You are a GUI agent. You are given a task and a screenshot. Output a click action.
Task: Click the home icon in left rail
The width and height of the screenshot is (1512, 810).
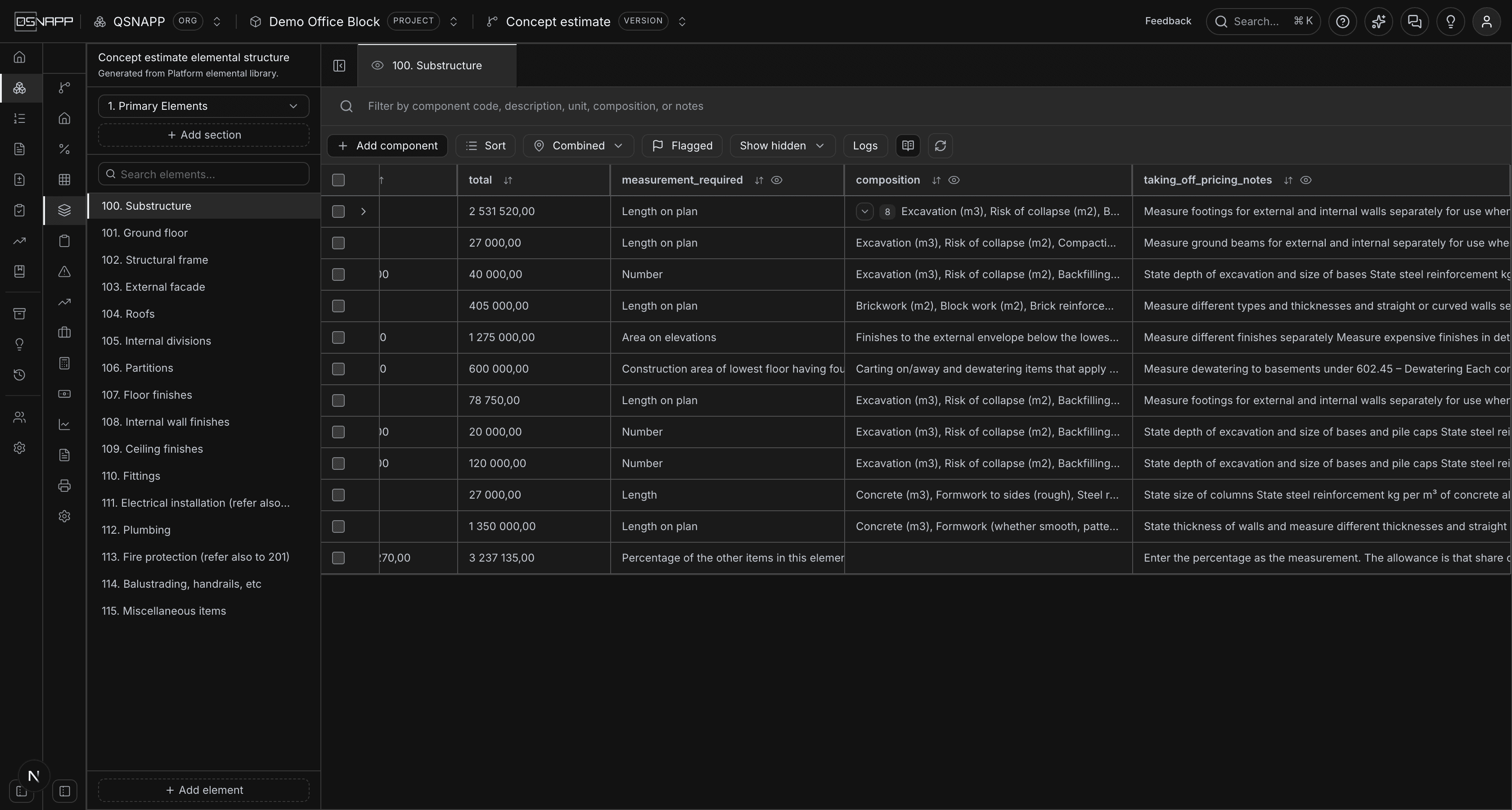19,58
